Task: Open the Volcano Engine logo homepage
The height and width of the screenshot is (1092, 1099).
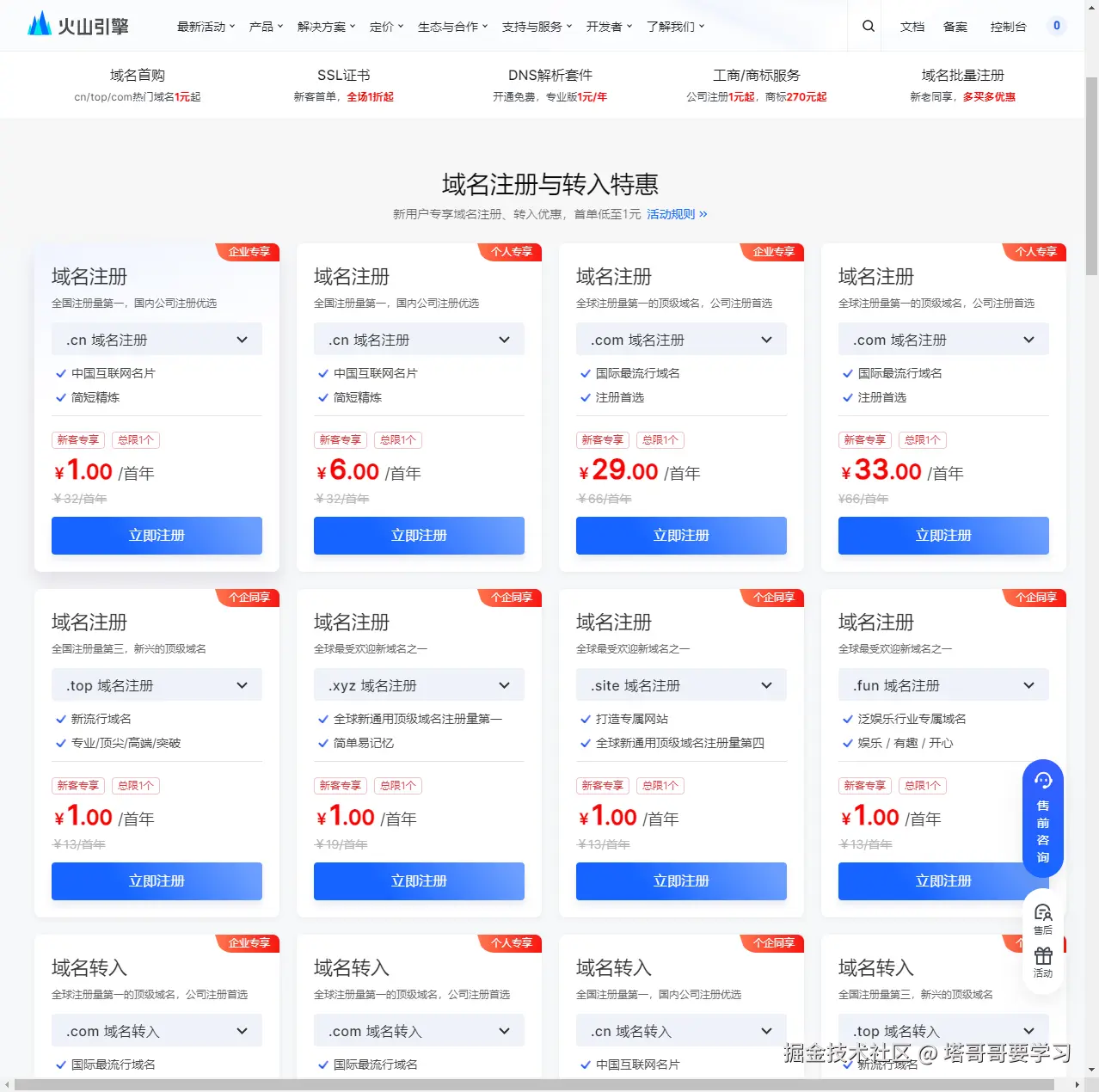Action: 78,24
